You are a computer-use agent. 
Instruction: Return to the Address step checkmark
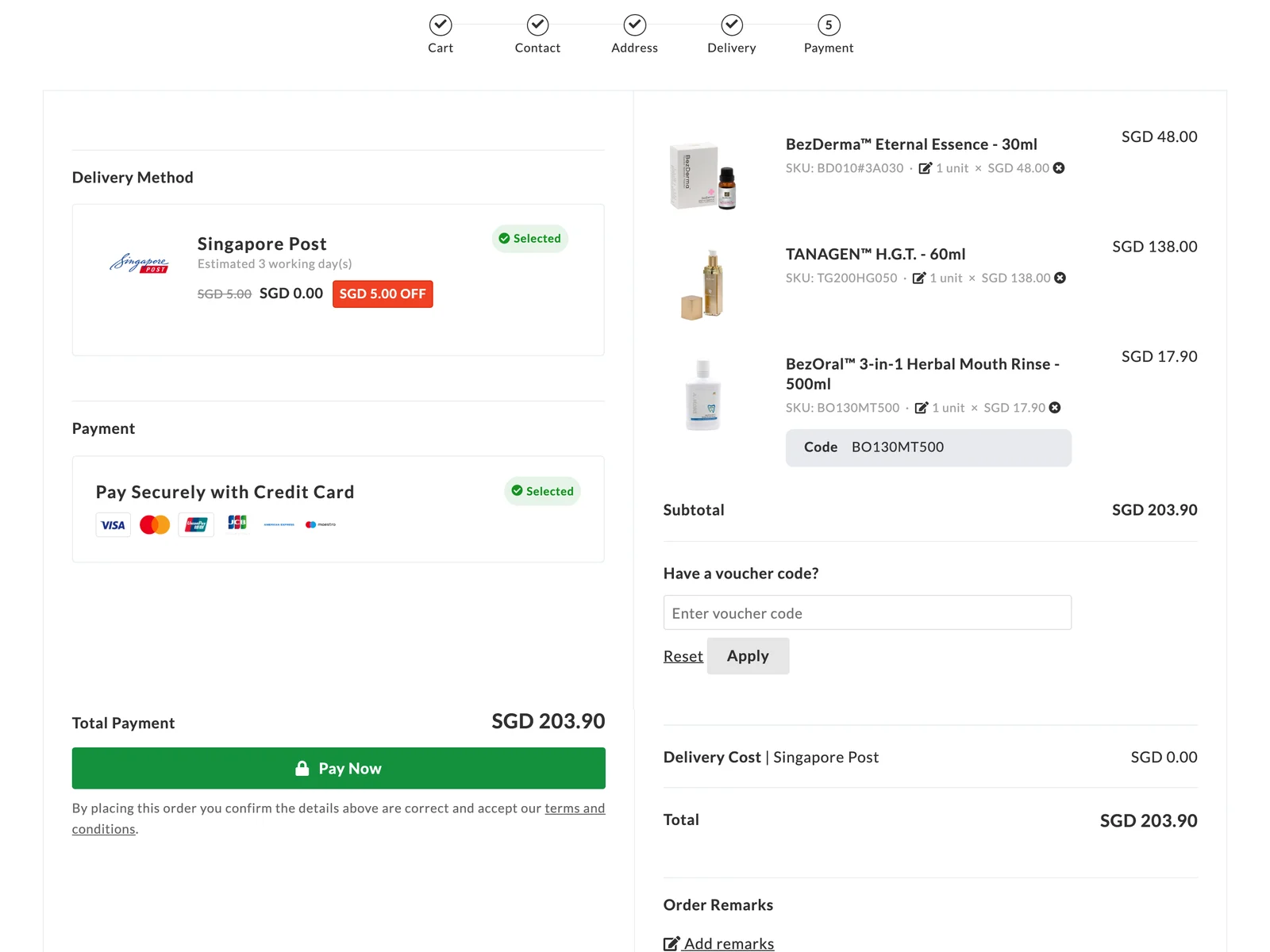[x=634, y=25]
